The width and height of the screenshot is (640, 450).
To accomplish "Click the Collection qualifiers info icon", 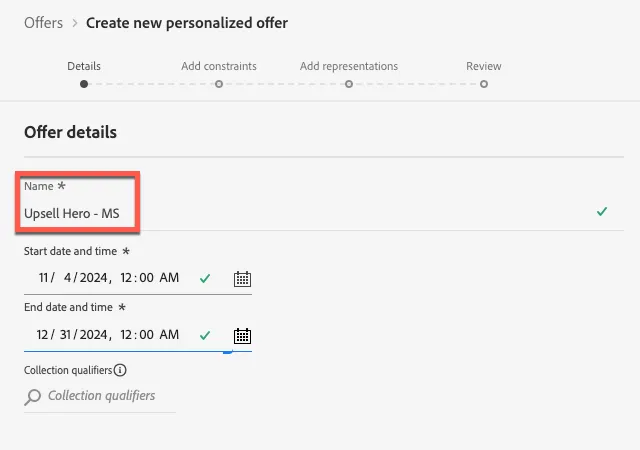I will tap(120, 370).
